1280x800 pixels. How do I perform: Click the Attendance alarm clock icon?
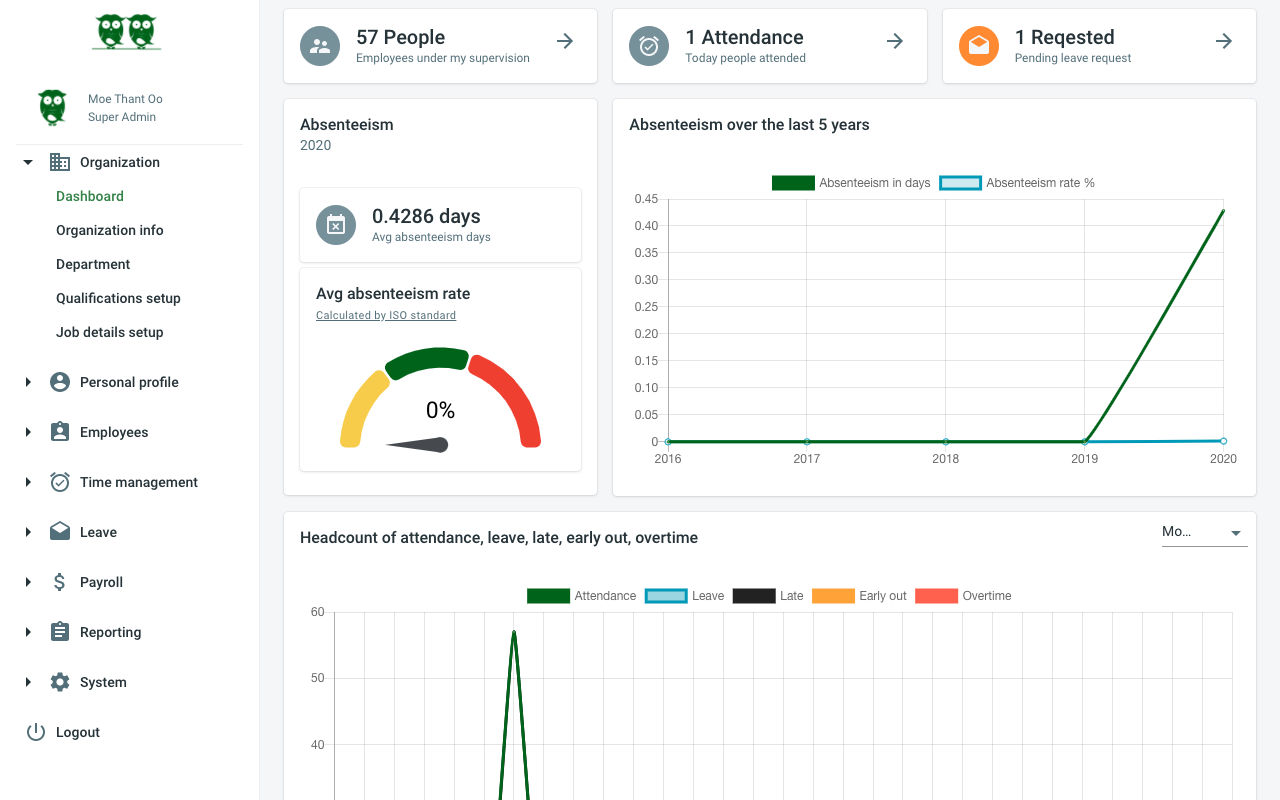(x=649, y=46)
